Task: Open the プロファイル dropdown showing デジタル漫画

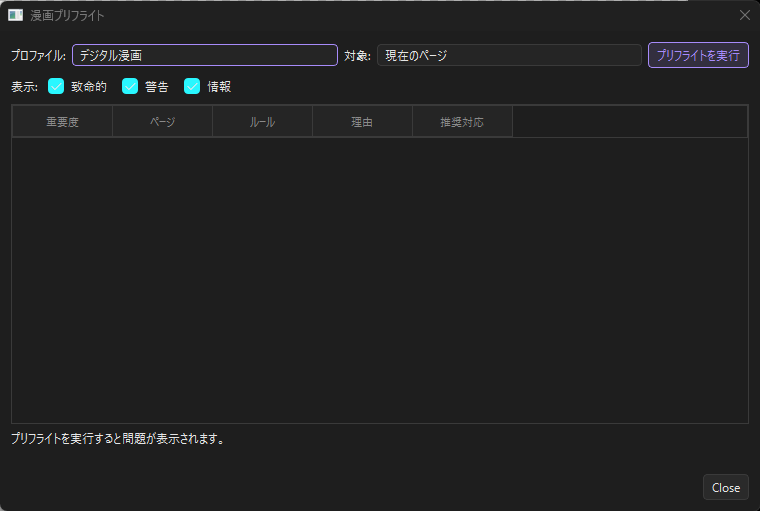Action: point(205,55)
